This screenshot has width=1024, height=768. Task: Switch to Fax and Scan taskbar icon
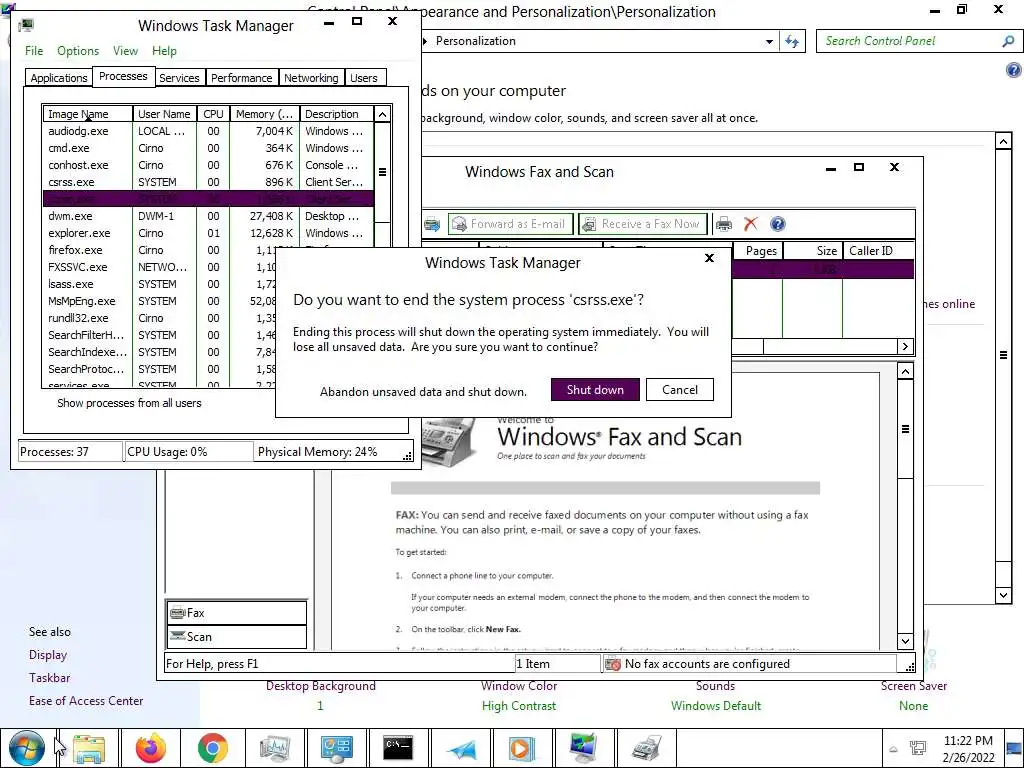646,748
